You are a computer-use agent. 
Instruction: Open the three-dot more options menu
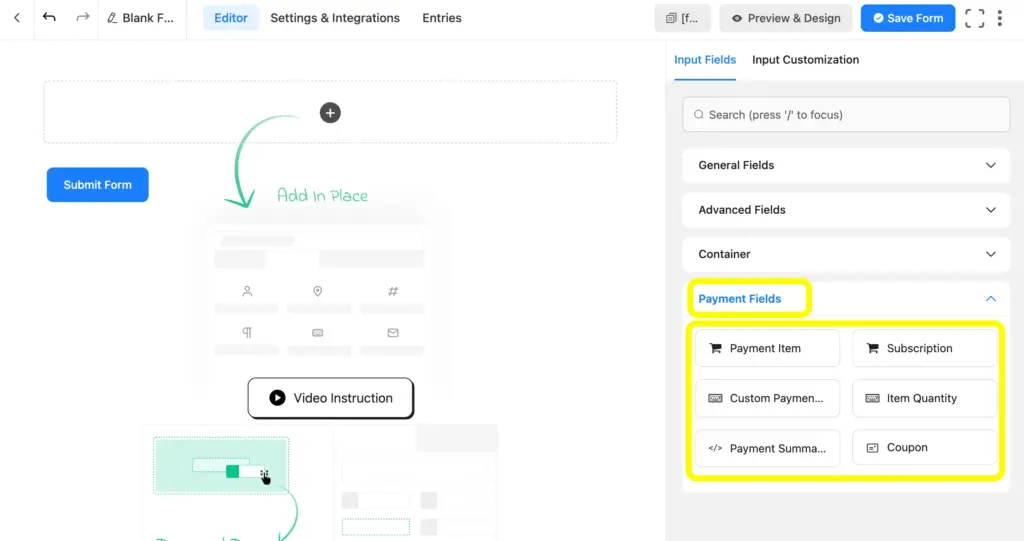999,18
